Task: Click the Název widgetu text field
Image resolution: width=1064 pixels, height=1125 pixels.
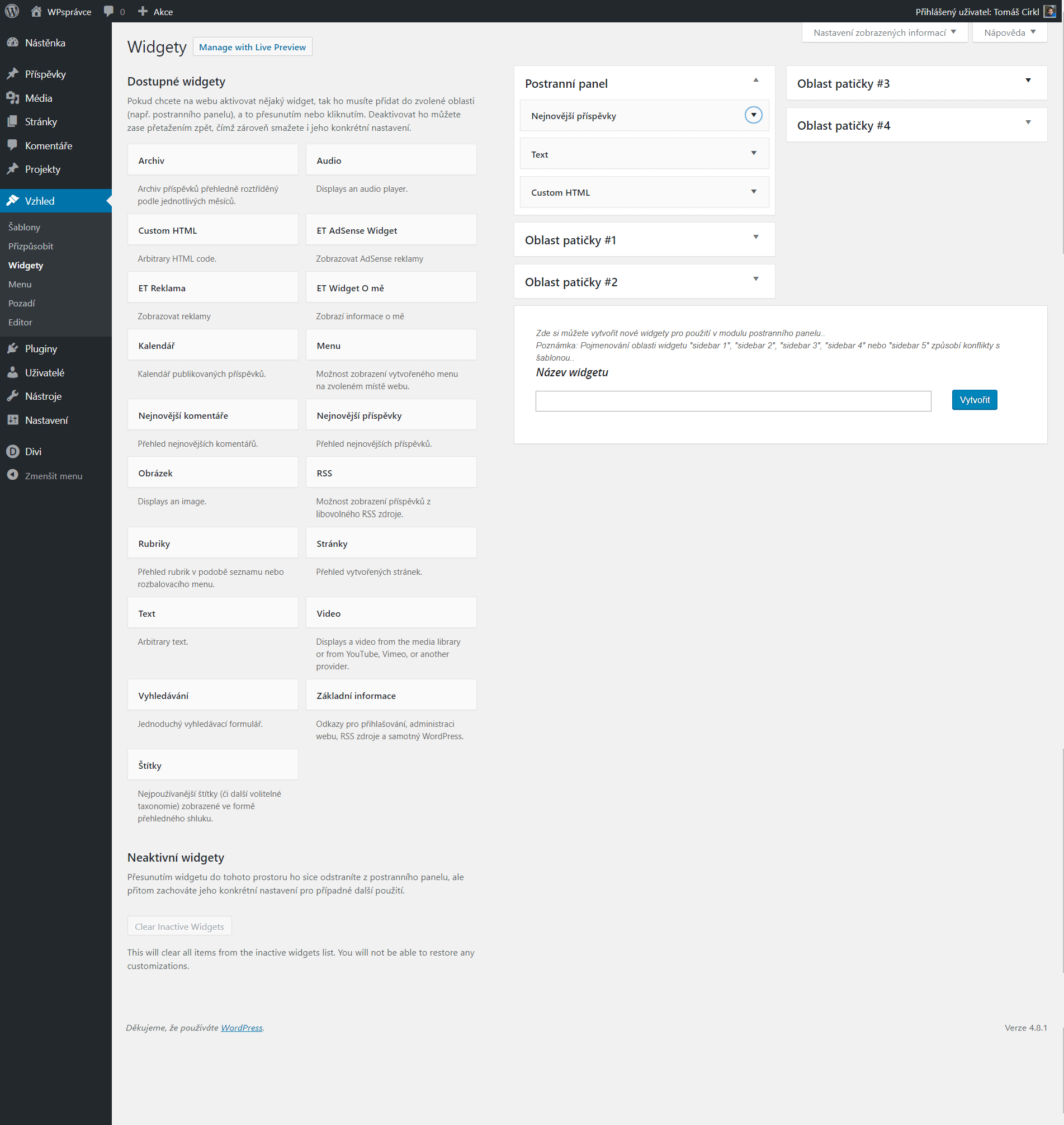Action: [x=733, y=401]
